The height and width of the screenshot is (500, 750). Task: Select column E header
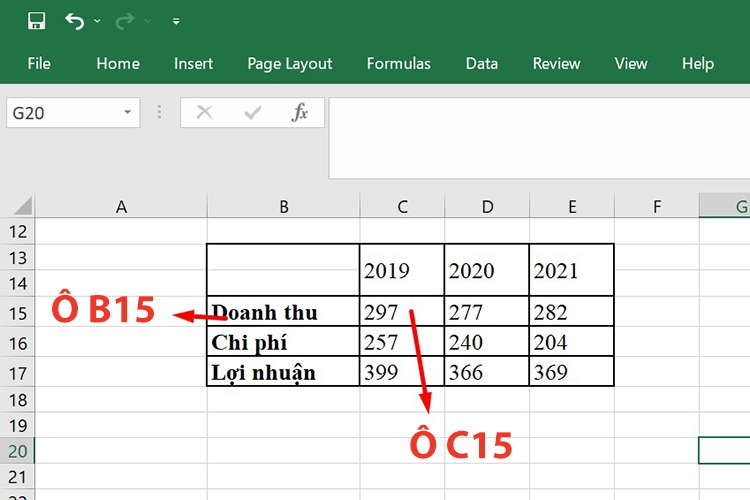[572, 206]
